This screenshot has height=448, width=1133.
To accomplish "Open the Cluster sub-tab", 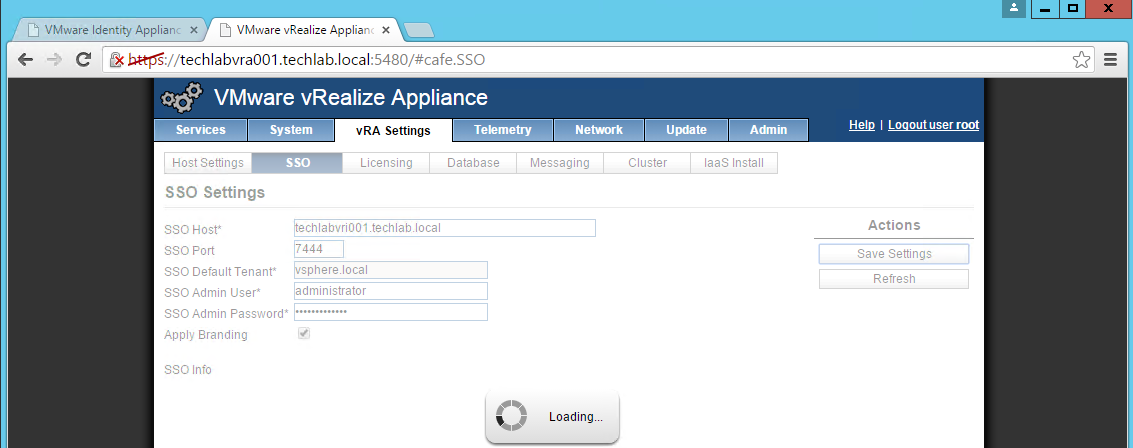I will pyautogui.click(x=647, y=163).
